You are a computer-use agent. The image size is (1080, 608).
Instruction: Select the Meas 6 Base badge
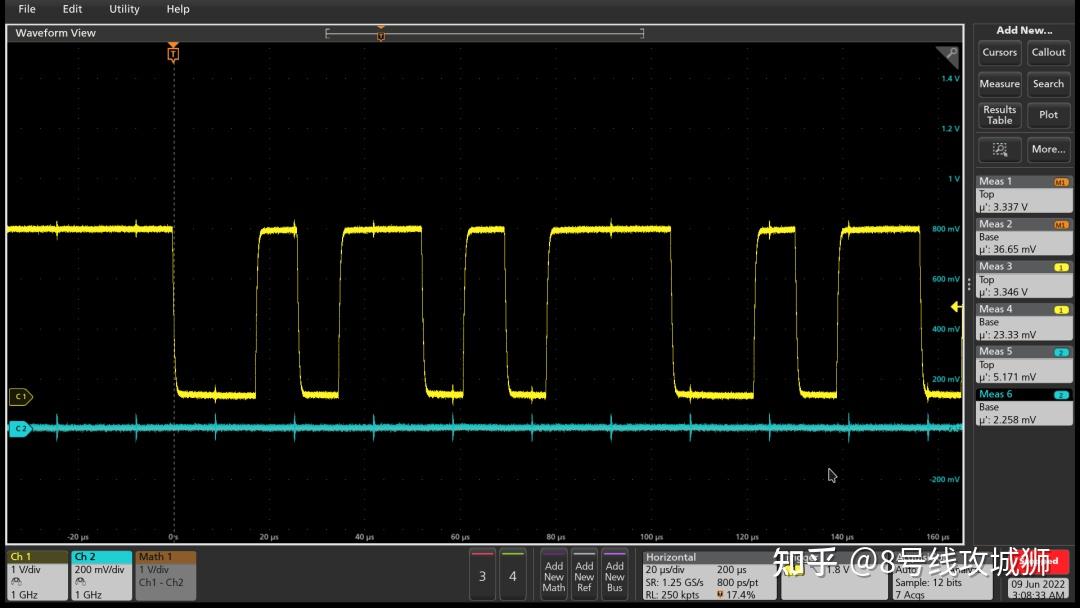coord(1024,407)
